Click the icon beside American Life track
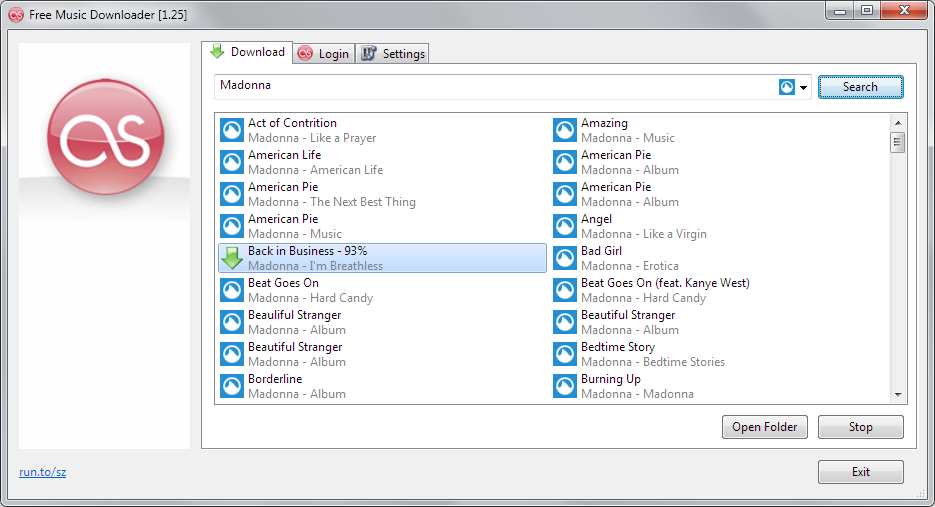 [x=232, y=162]
